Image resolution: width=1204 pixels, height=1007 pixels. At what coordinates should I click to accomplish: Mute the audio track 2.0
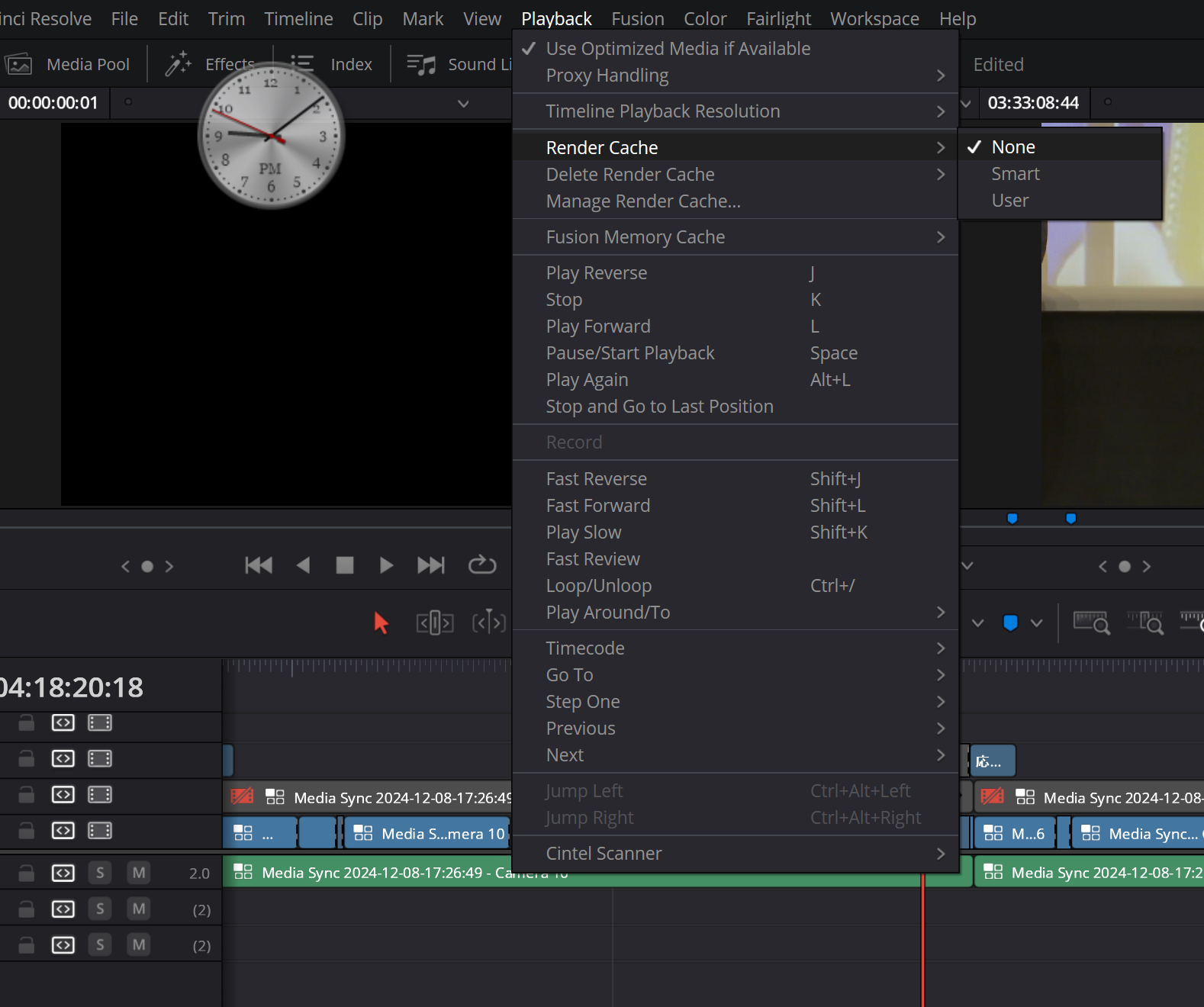(x=138, y=873)
